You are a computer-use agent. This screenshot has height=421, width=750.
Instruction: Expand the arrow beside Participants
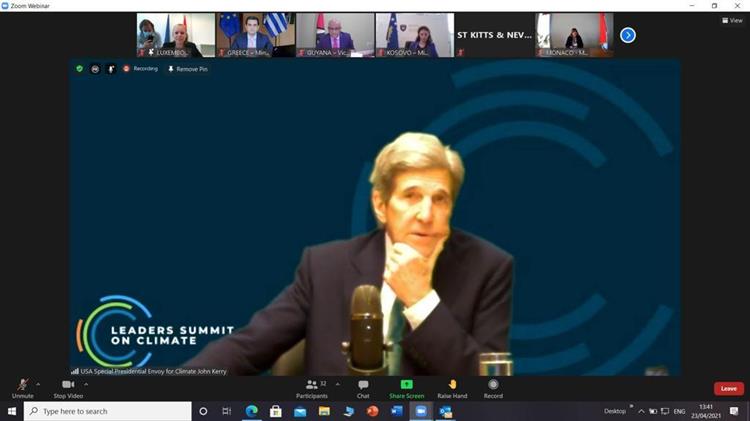337,383
